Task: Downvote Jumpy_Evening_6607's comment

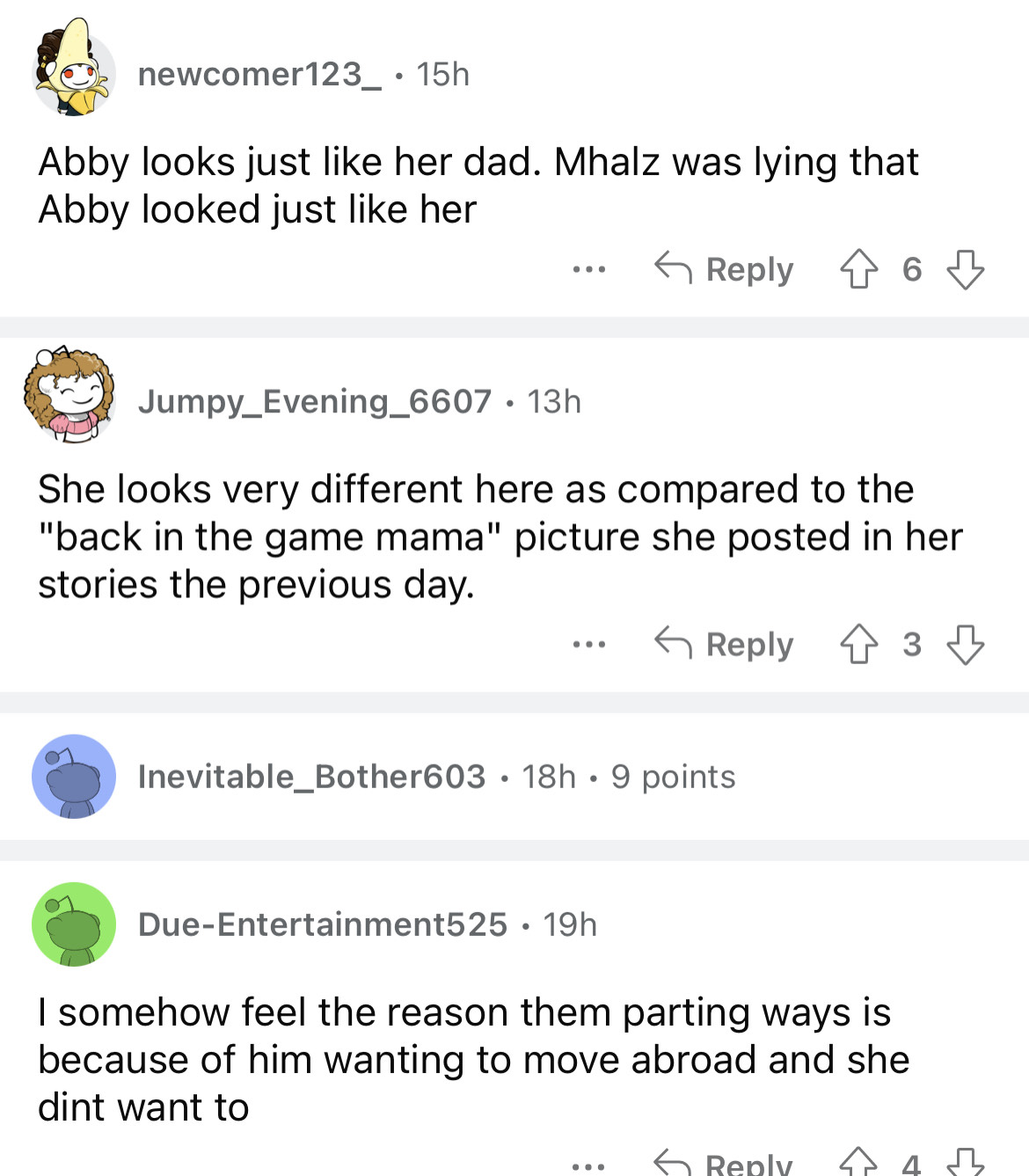Action: [965, 645]
